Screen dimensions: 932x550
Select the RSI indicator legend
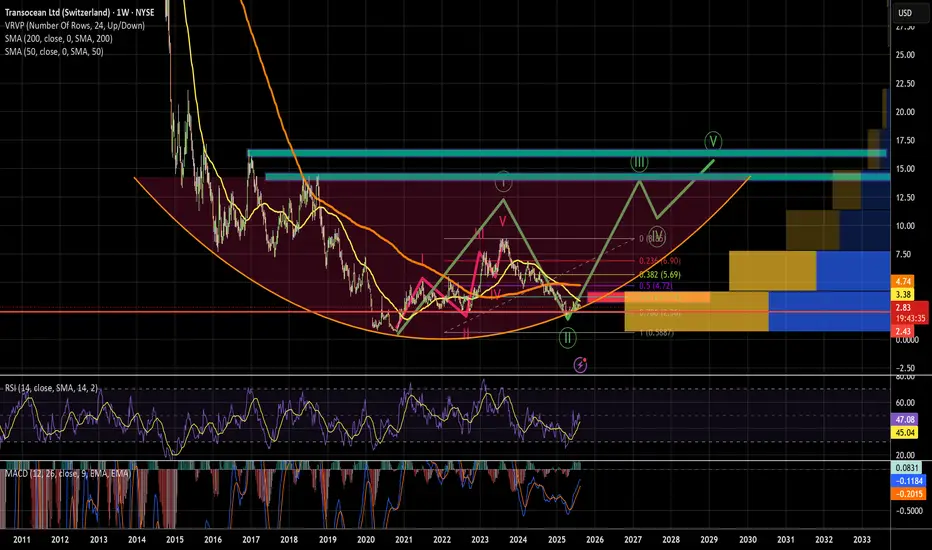pyautogui.click(x=51, y=388)
